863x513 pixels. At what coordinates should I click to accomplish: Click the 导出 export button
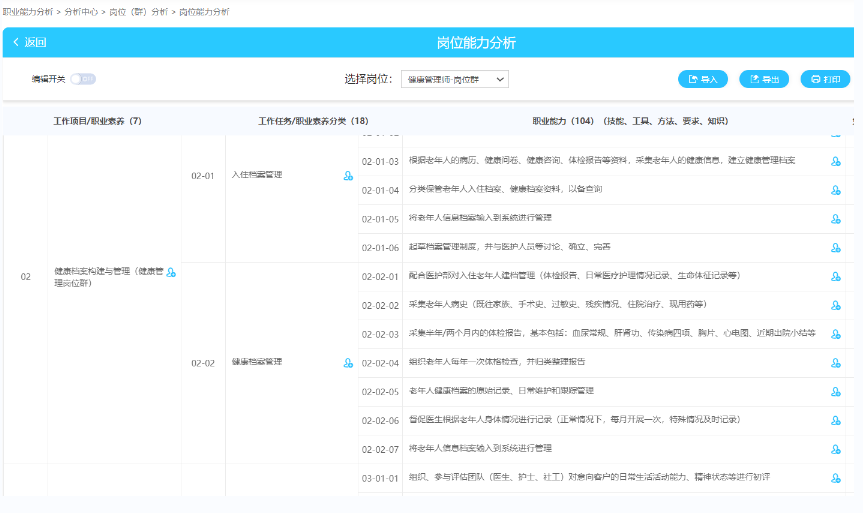tap(764, 79)
